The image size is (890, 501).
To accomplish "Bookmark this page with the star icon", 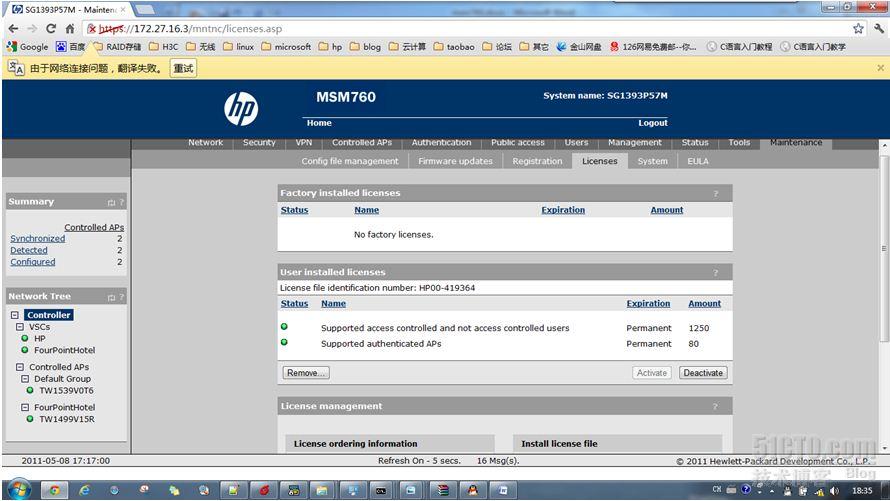I will [858, 28].
